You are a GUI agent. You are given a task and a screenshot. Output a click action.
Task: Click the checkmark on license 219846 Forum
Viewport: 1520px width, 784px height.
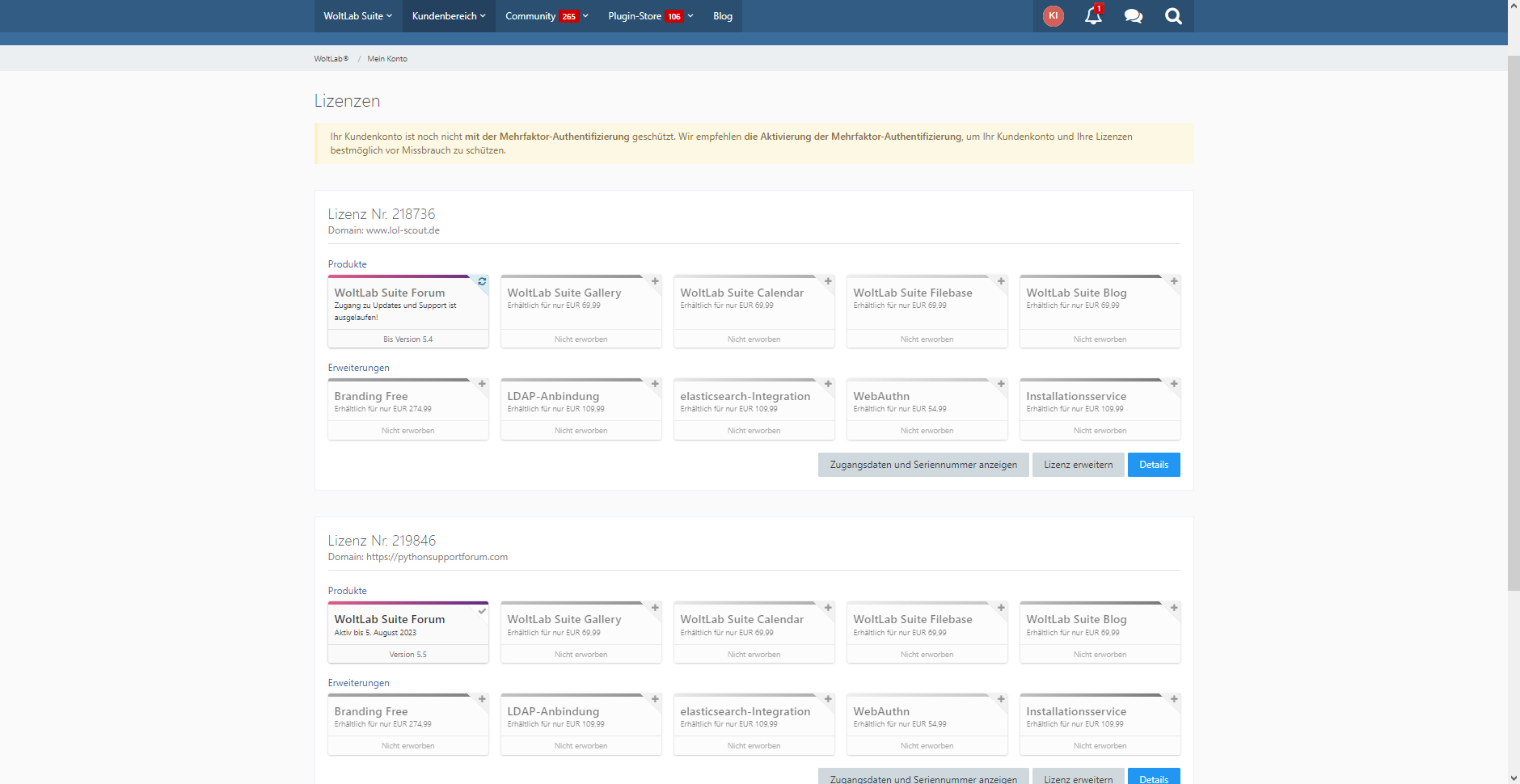(x=482, y=611)
